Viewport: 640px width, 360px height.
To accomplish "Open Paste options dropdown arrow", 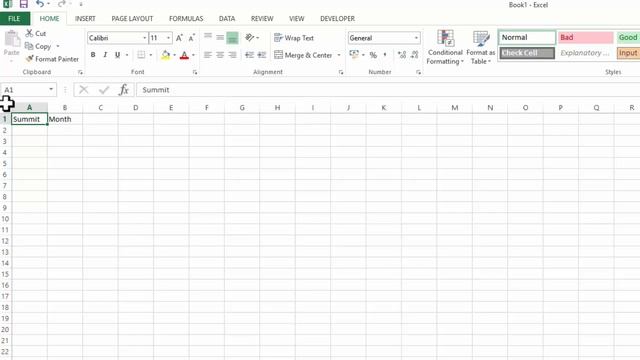I will pyautogui.click(x=11, y=61).
